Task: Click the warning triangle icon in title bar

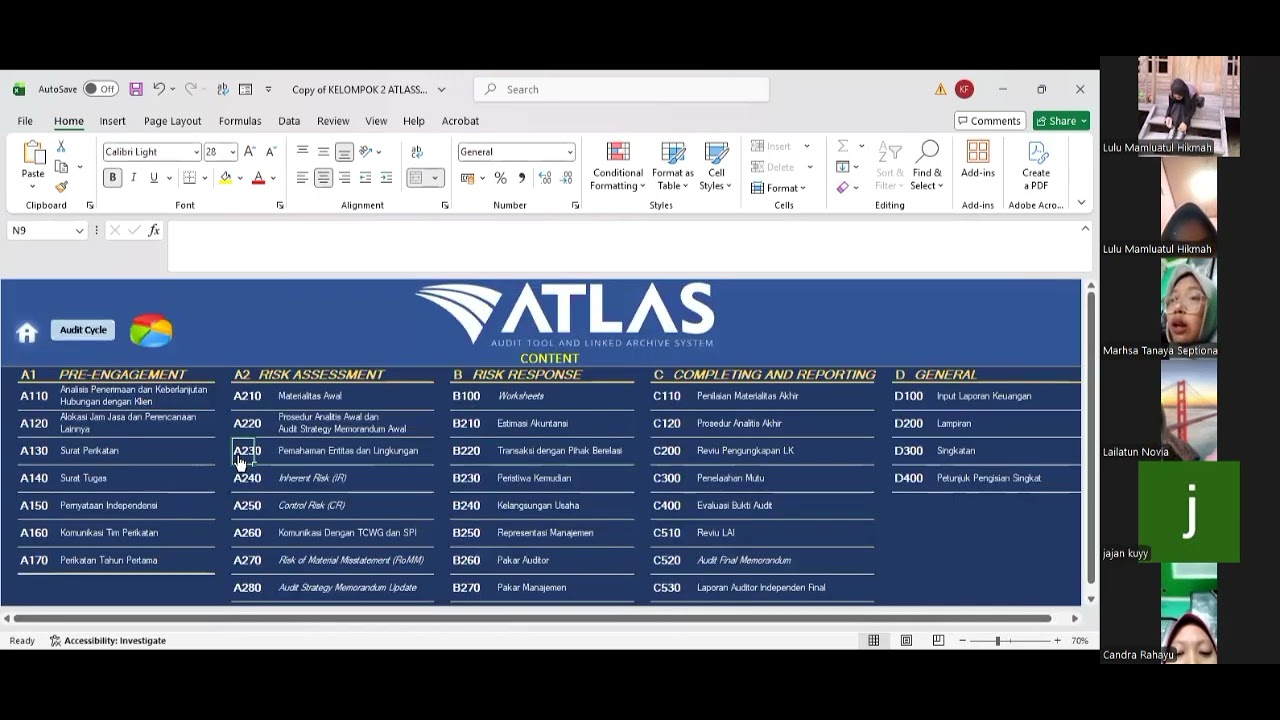Action: (940, 89)
